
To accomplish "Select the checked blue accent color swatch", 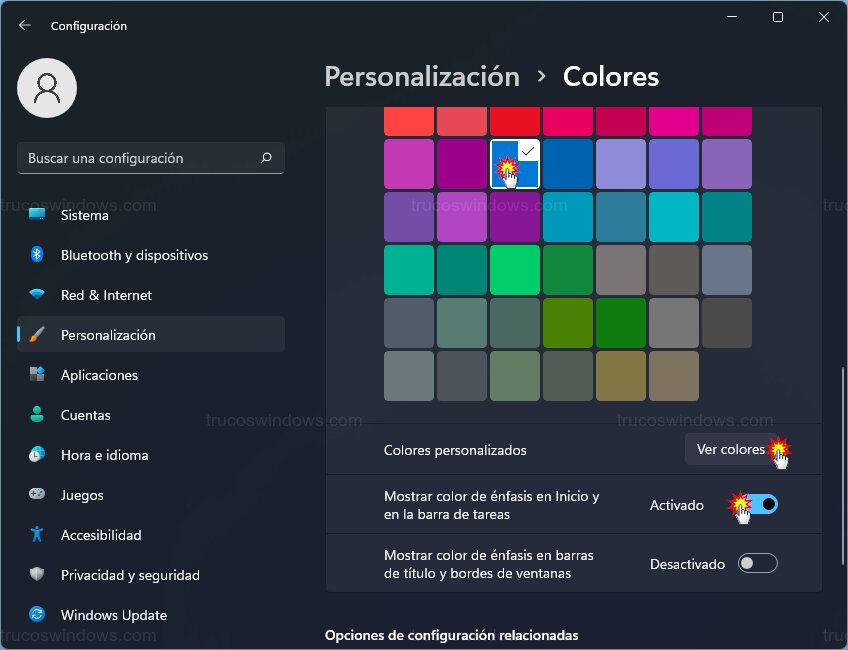I will point(515,164).
